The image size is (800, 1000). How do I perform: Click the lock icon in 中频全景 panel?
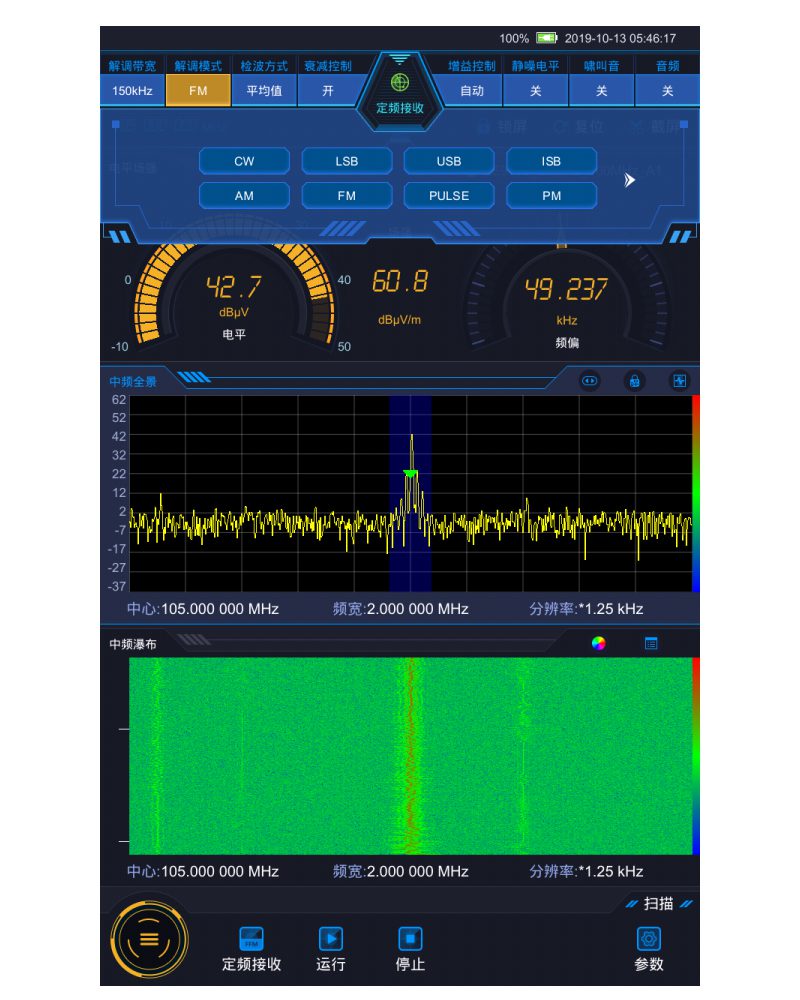click(x=634, y=381)
